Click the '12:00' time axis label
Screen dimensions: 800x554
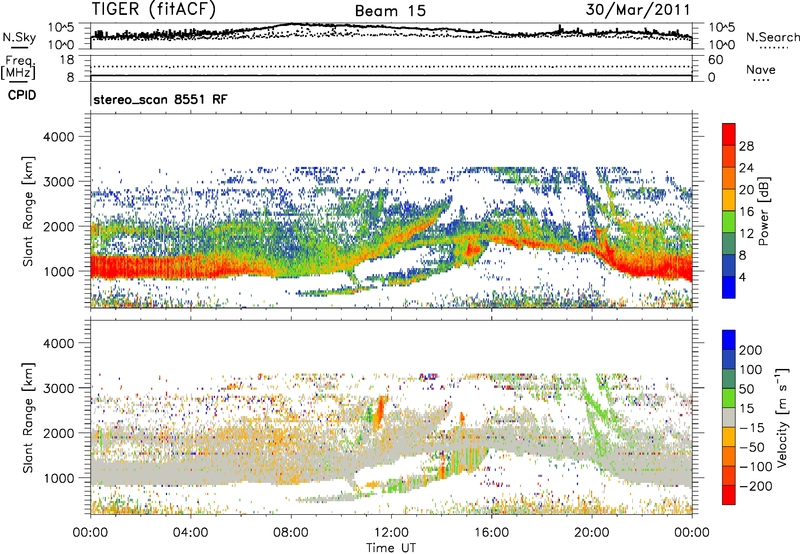tap(391, 533)
